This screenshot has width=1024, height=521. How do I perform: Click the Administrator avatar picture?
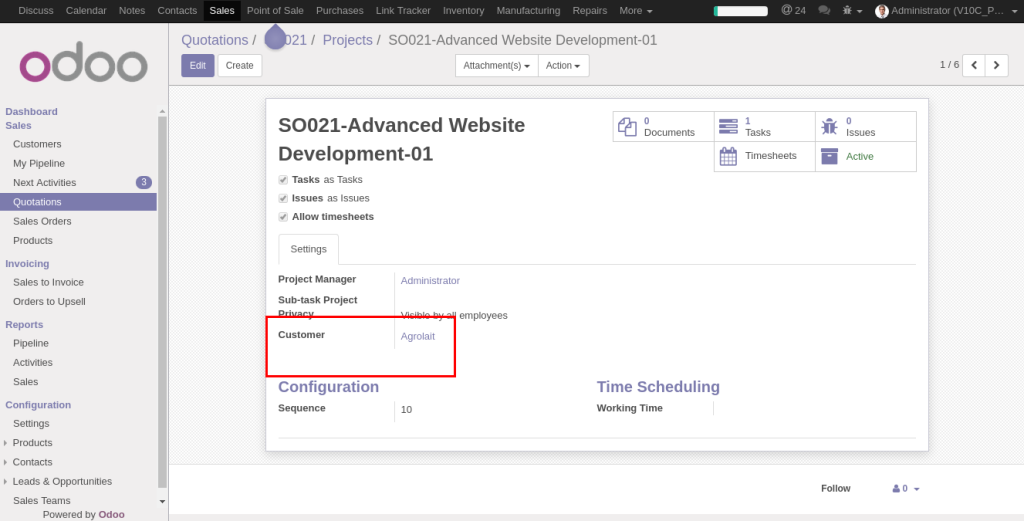pos(882,11)
